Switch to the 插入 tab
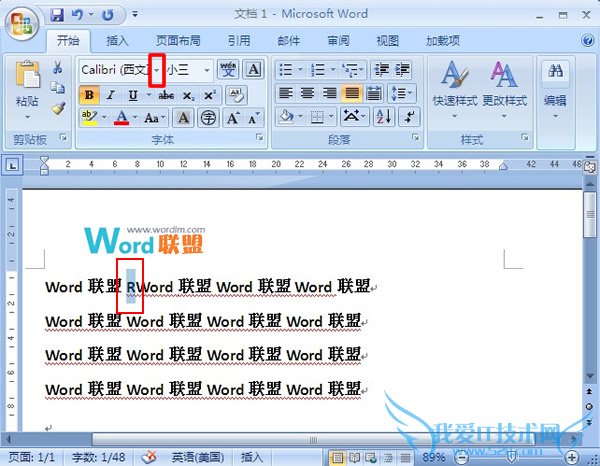Viewport: 600px width, 466px height. [117, 41]
